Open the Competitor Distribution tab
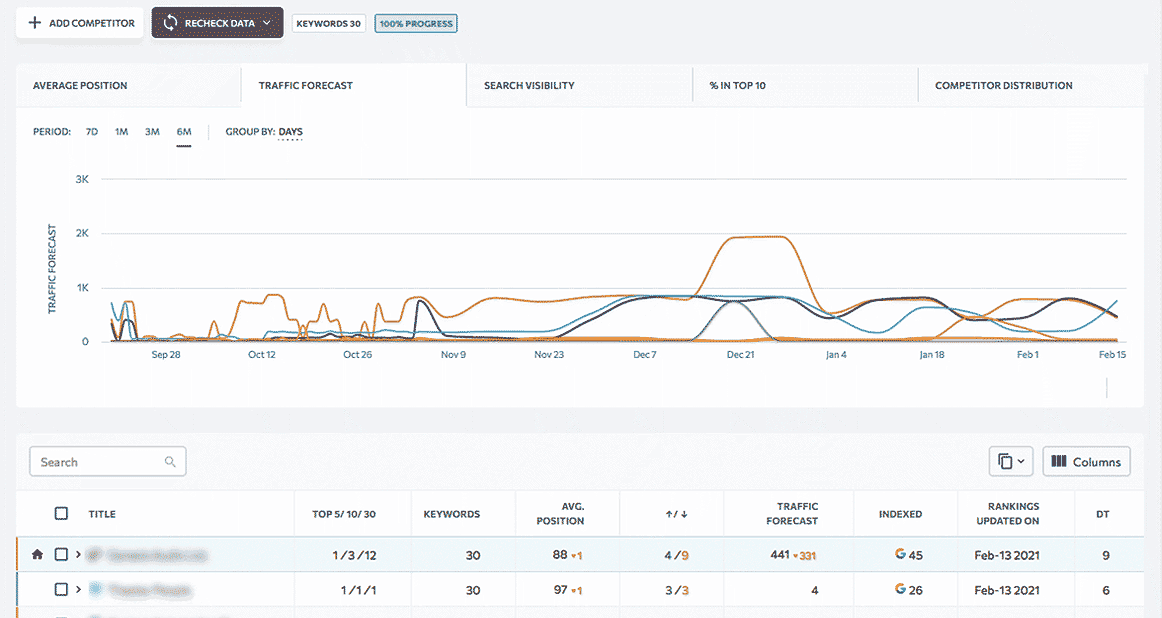 pyautogui.click(x=1003, y=86)
